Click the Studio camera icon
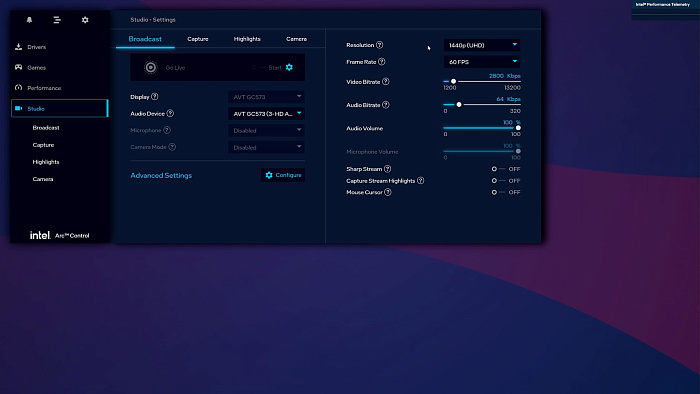 18,108
